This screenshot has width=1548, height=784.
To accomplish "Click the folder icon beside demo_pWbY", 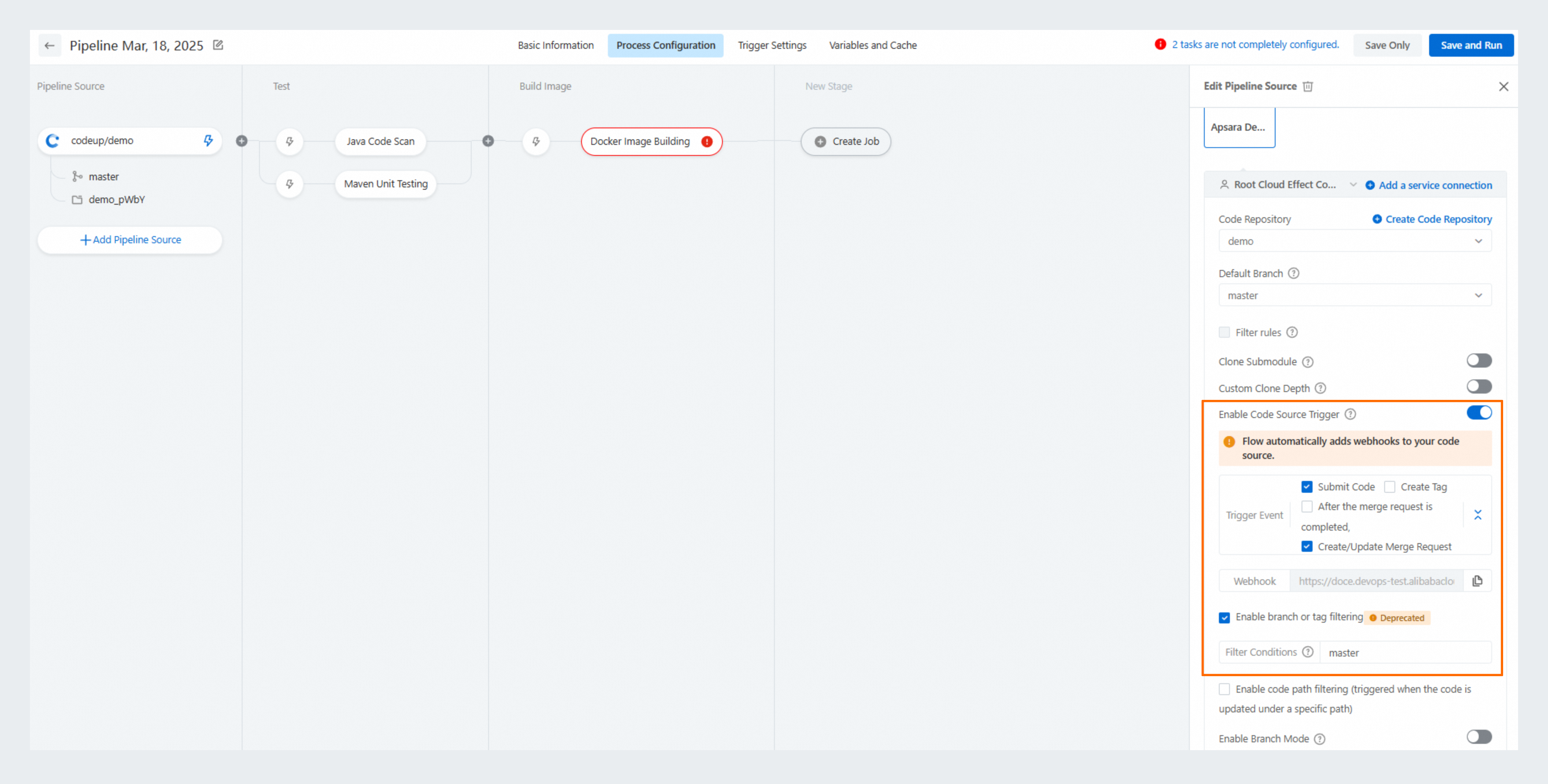I will 77,199.
